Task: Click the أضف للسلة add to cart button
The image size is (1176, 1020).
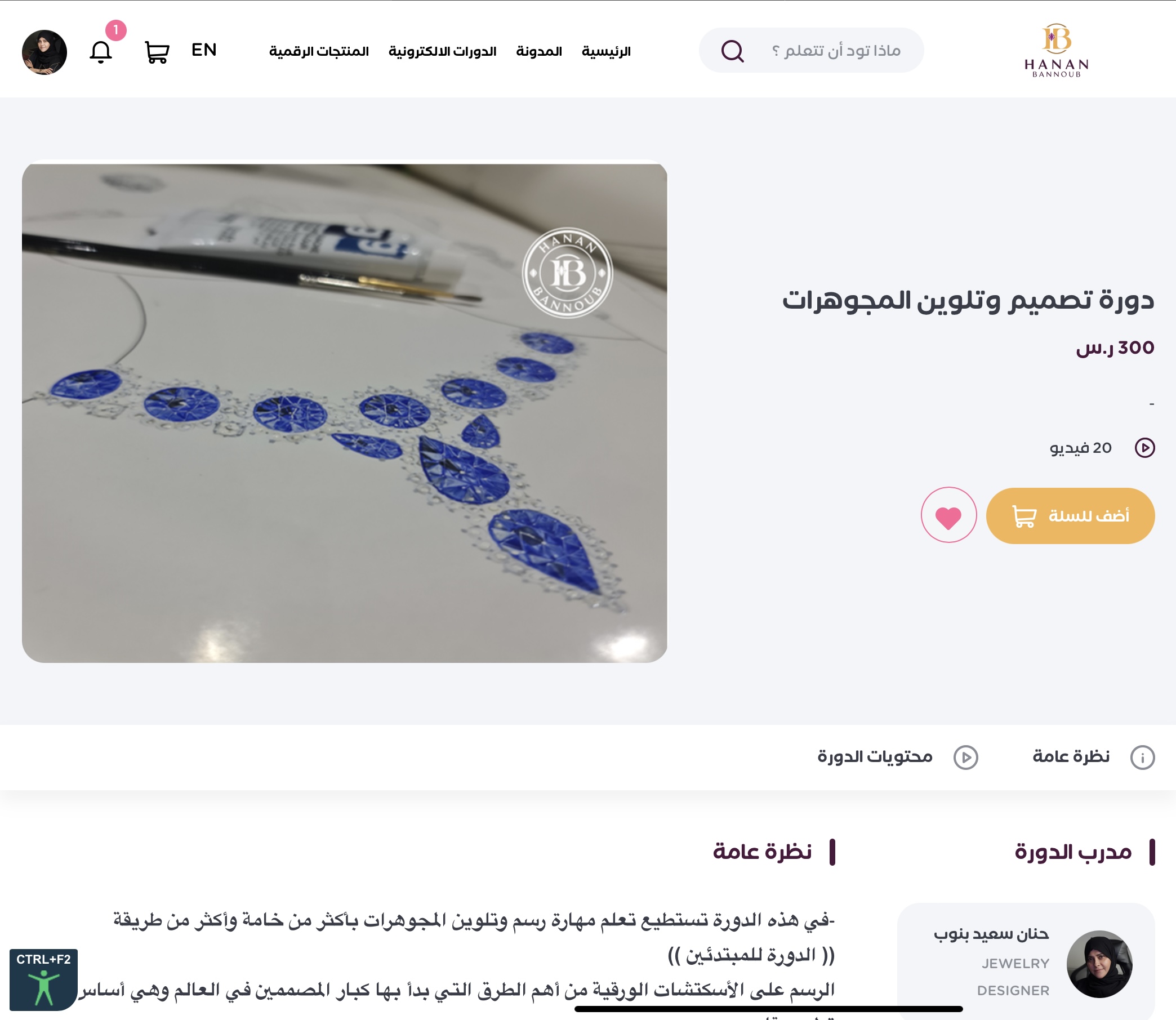Action: [x=1070, y=516]
